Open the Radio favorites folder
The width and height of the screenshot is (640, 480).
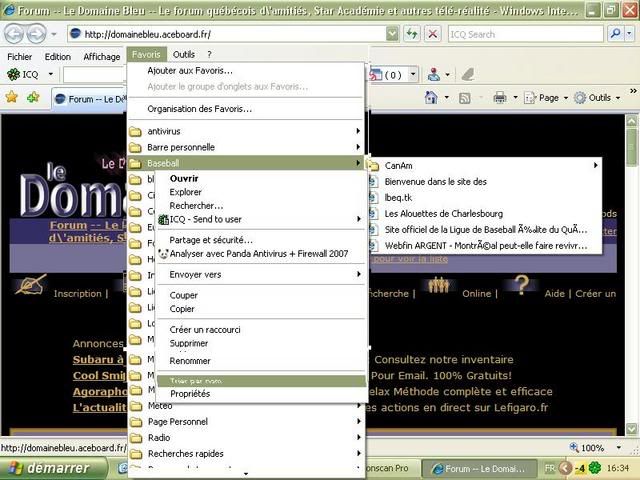pyautogui.click(x=245, y=438)
